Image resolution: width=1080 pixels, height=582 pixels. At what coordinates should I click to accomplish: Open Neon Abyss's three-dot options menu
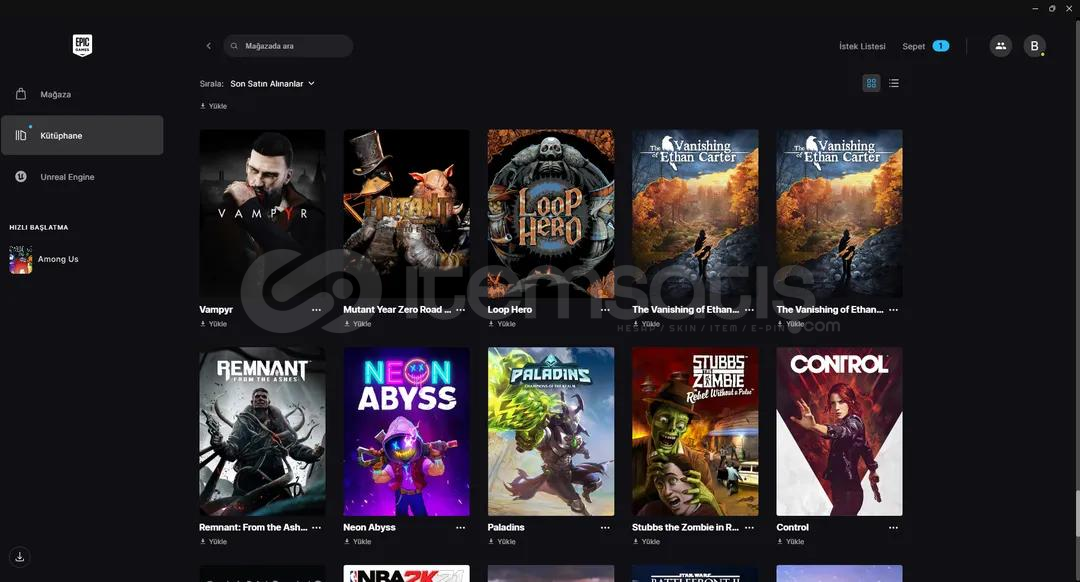tap(460, 528)
